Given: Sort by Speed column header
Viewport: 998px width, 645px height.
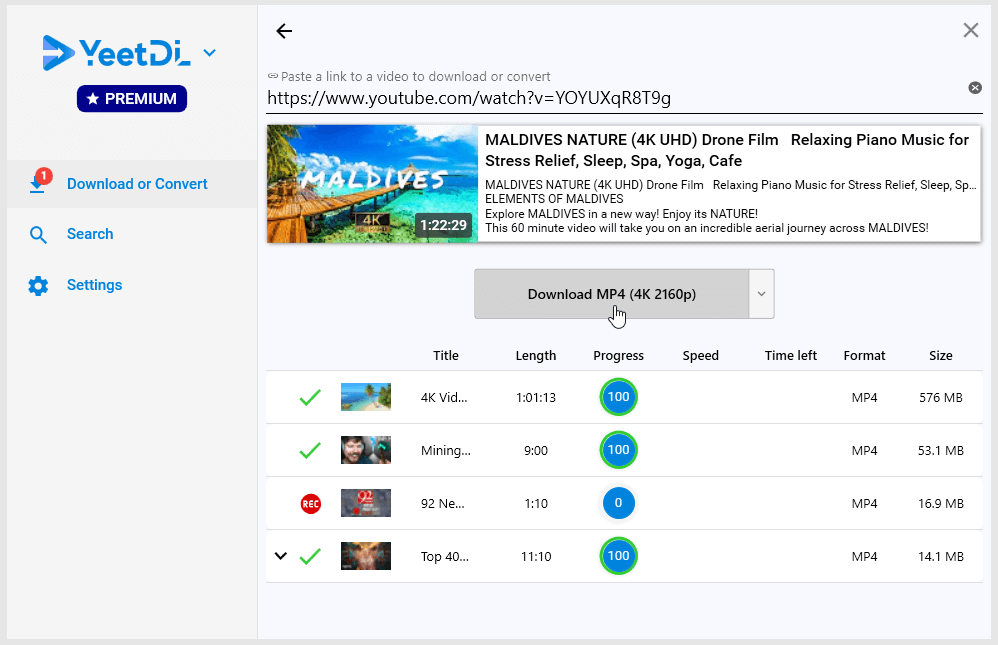Looking at the screenshot, I should click(700, 355).
